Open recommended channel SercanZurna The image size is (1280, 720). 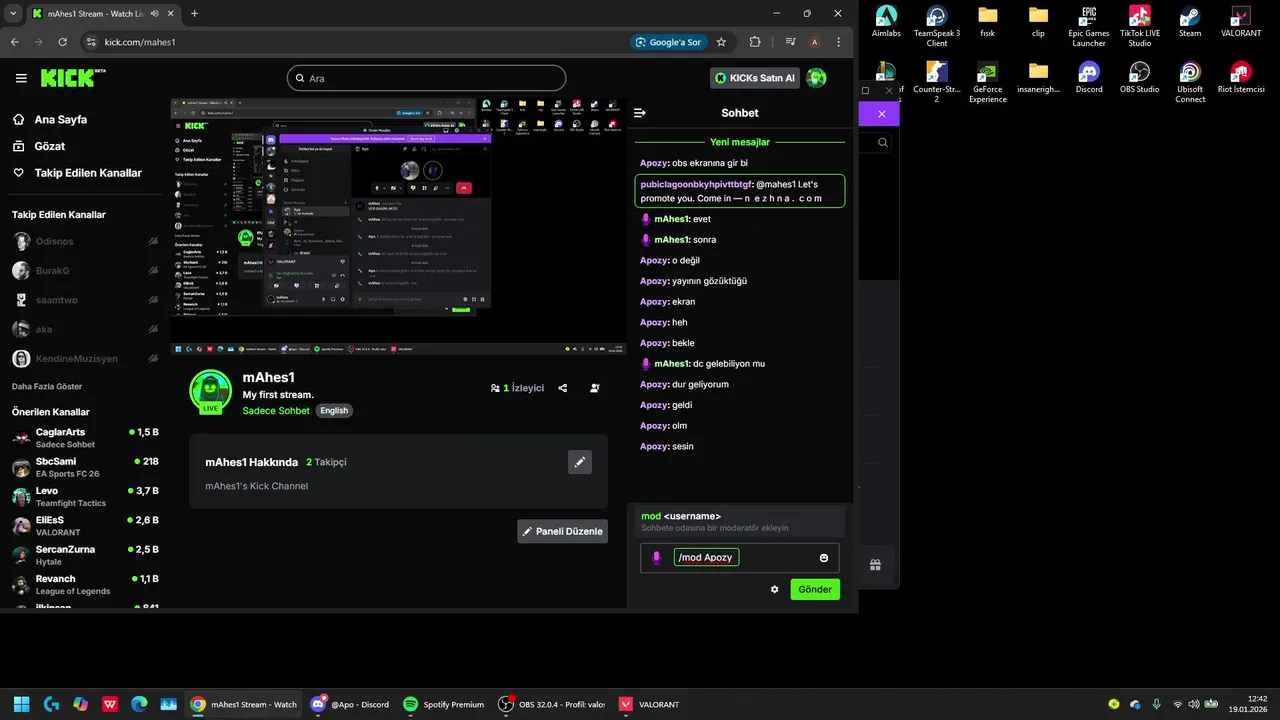[x=85, y=555]
